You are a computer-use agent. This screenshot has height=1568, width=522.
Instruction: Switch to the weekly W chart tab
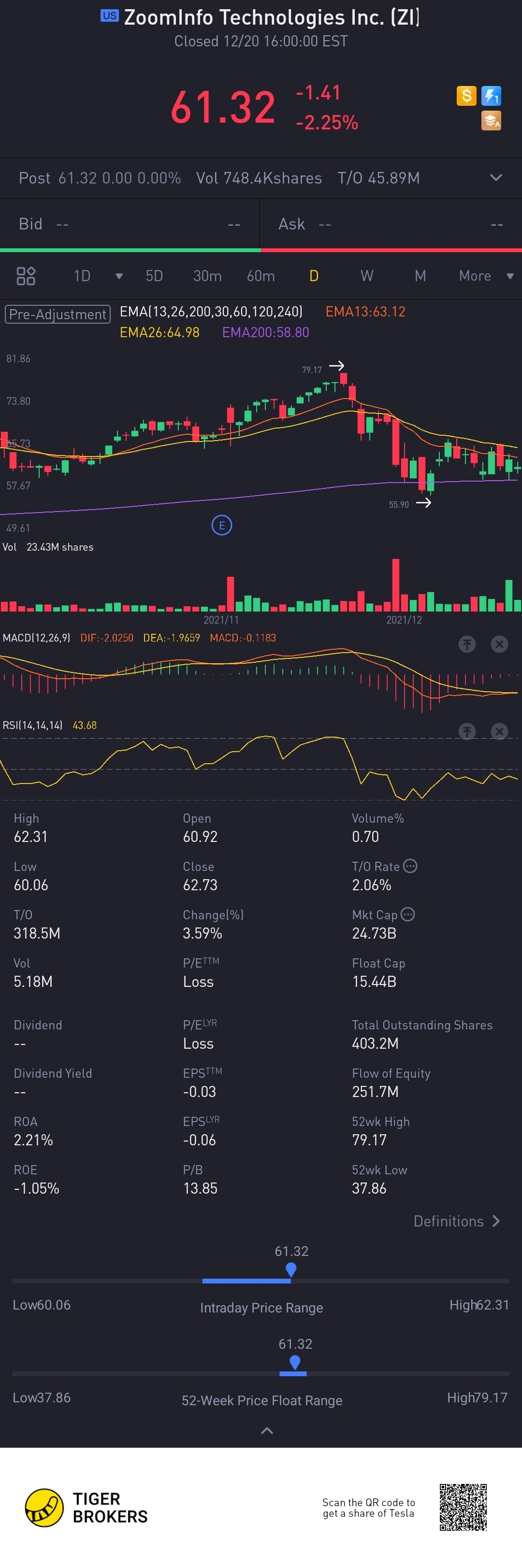367,276
